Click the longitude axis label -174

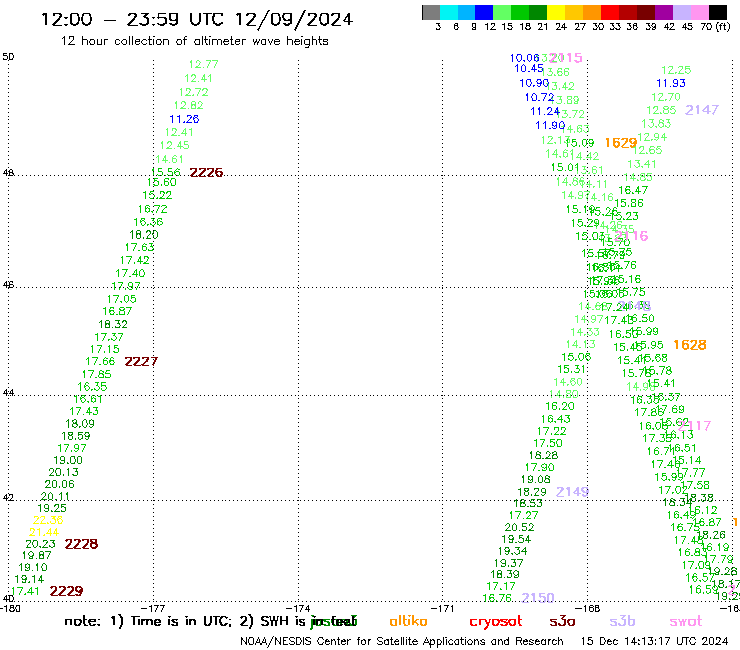pyautogui.click(x=298, y=609)
